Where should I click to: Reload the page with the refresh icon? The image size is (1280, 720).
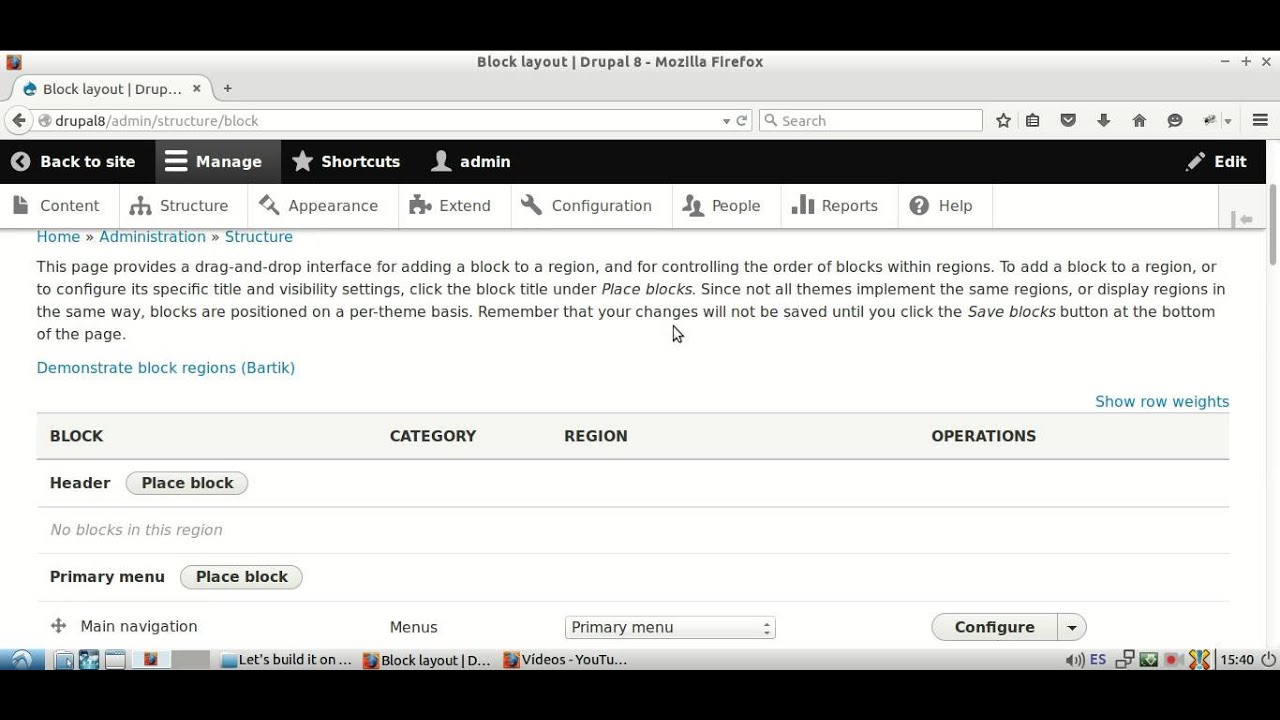click(x=742, y=120)
